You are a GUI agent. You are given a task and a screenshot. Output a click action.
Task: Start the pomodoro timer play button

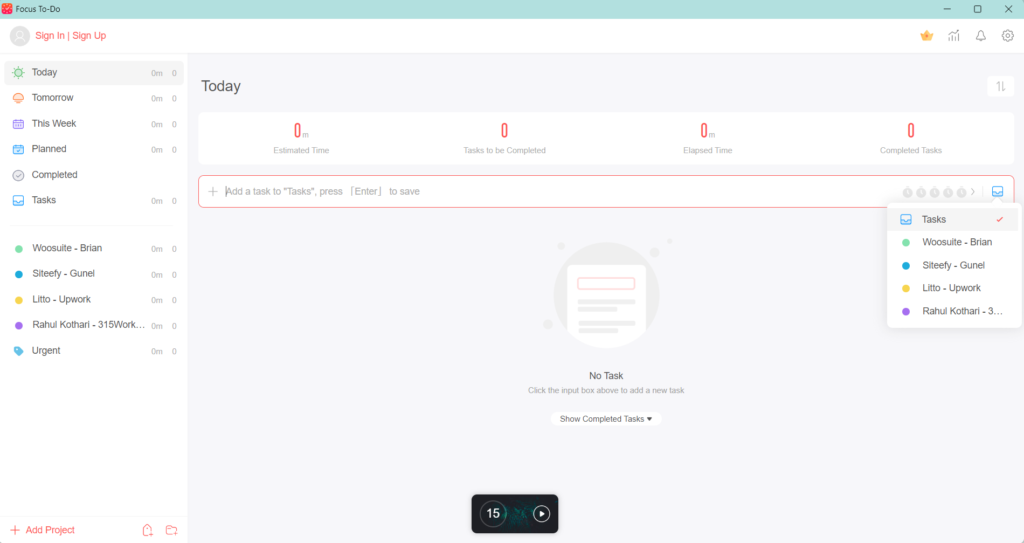click(541, 514)
